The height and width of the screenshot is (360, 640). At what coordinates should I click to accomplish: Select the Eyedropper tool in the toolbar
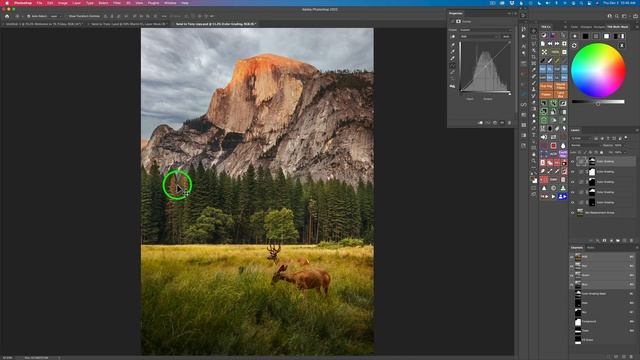[x=533, y=70]
